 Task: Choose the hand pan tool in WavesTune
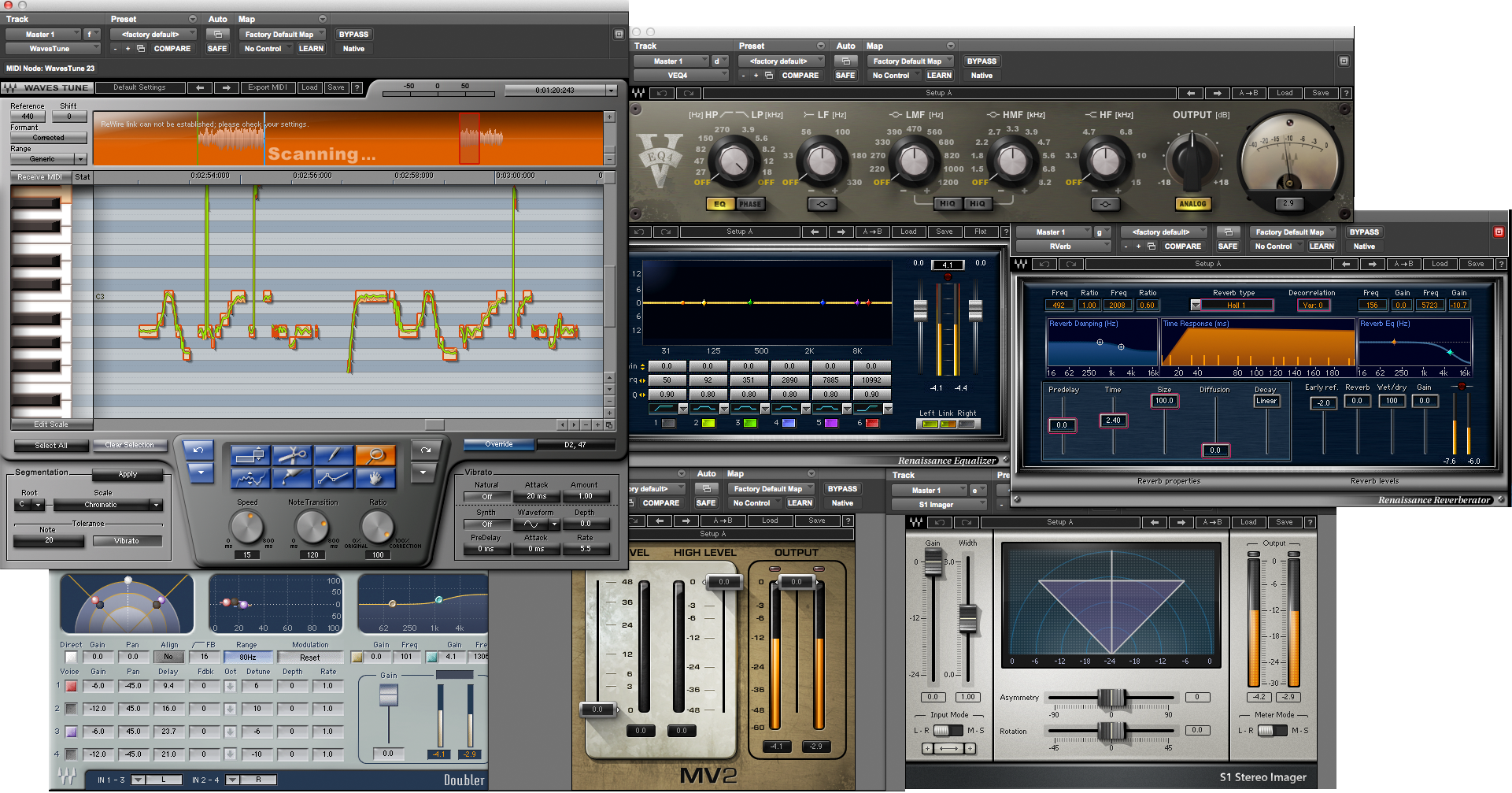click(375, 479)
